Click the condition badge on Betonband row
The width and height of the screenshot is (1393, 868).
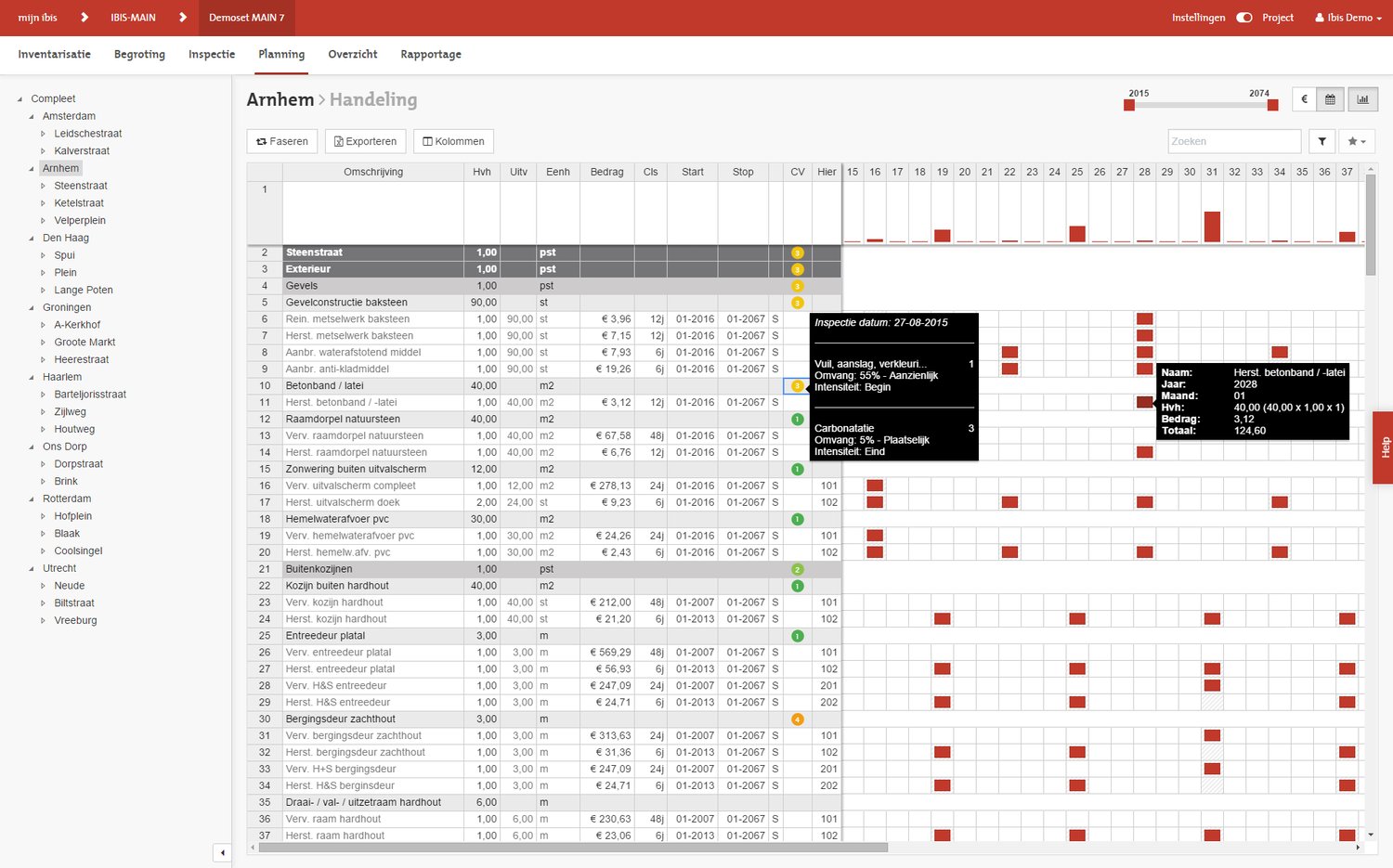pos(797,386)
